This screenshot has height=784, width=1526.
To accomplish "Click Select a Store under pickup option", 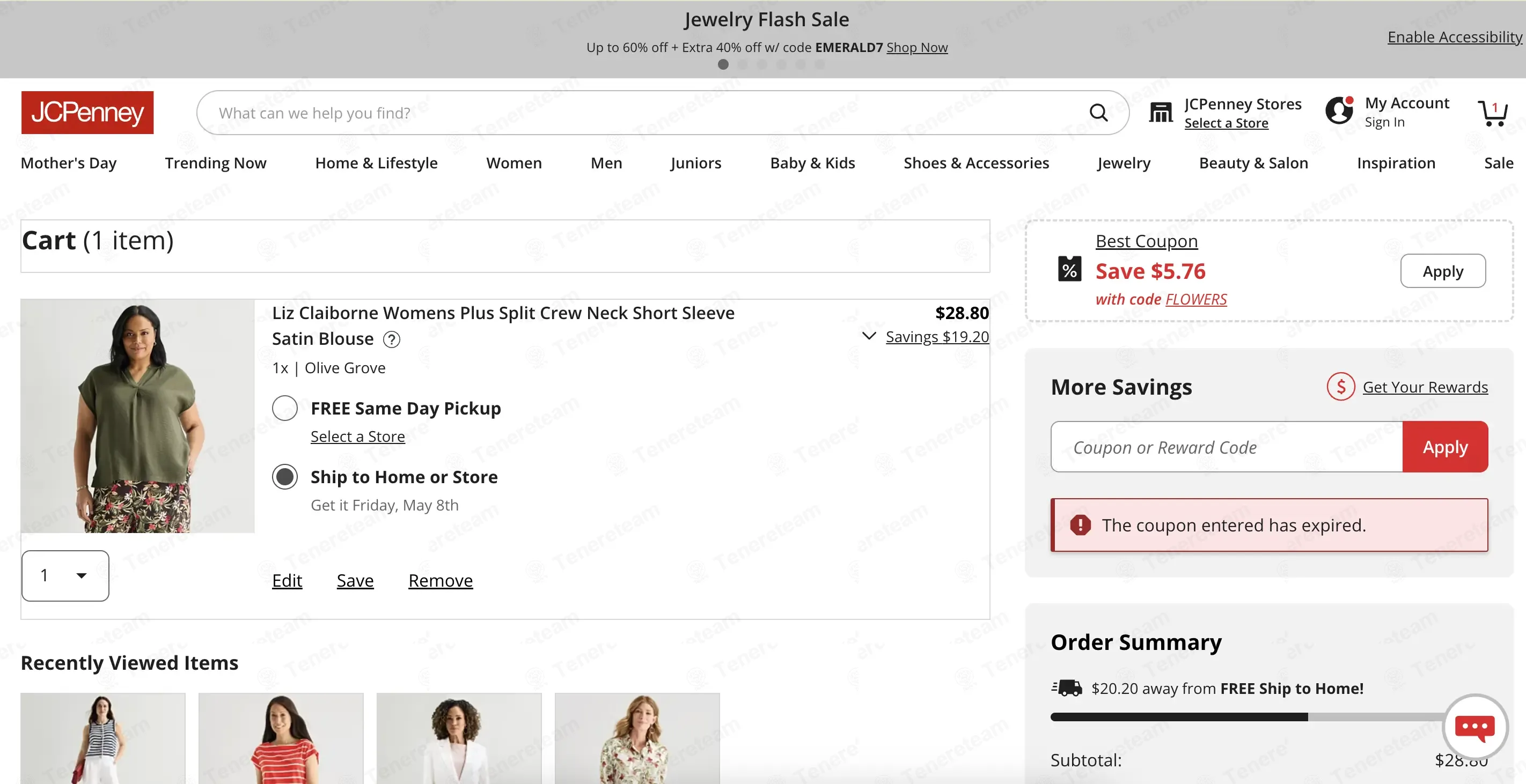I will (x=358, y=437).
